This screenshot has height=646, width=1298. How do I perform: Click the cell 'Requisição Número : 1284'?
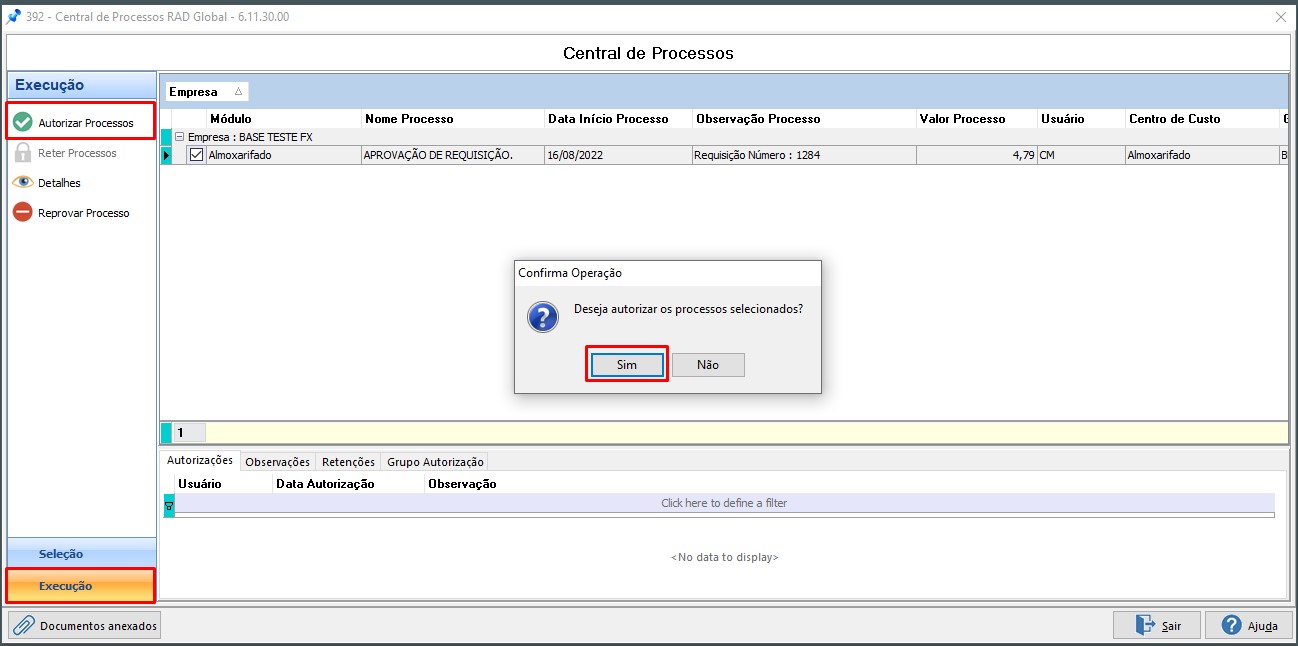pyautogui.click(x=803, y=155)
